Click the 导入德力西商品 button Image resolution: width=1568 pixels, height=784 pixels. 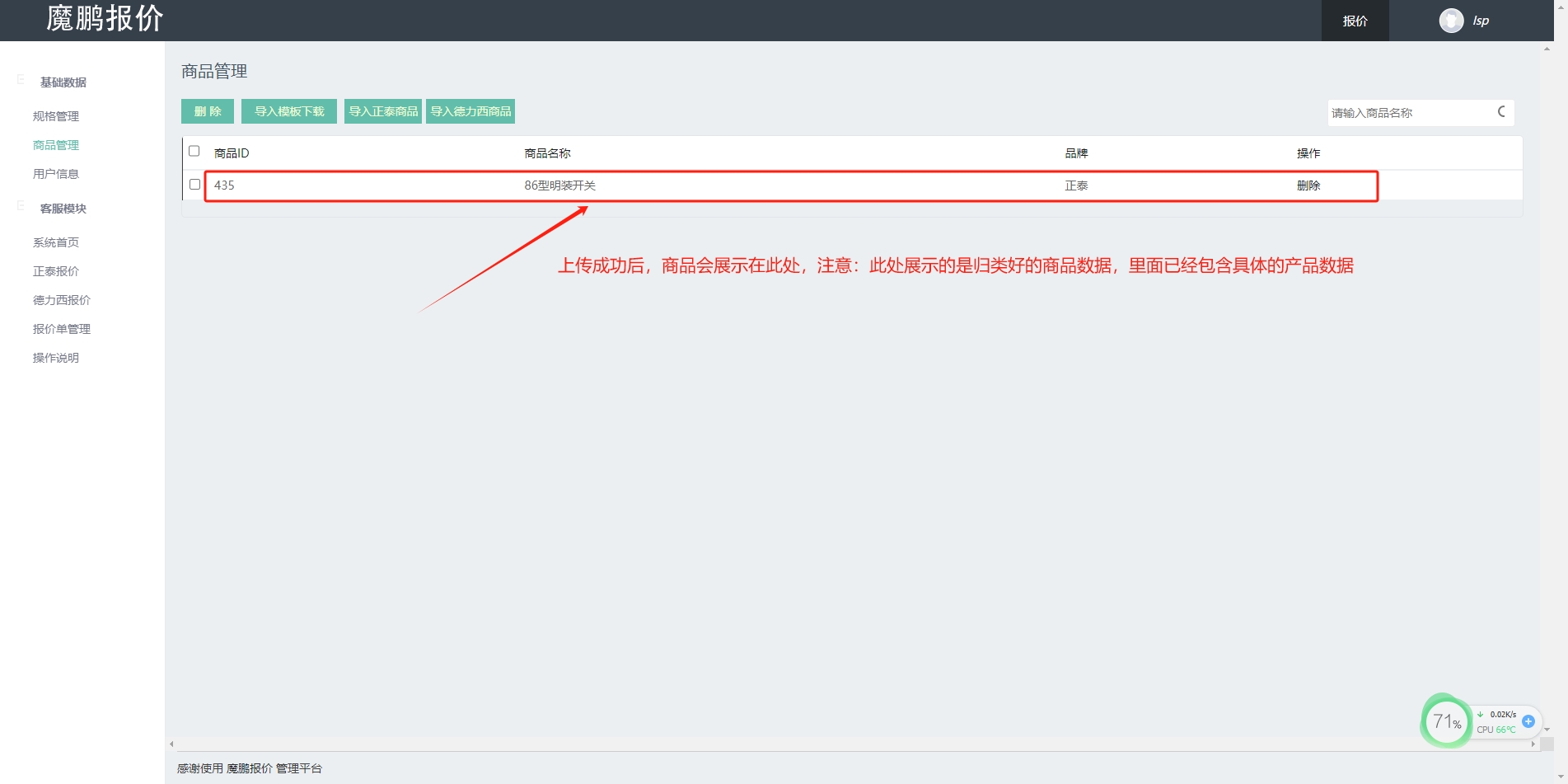click(470, 111)
